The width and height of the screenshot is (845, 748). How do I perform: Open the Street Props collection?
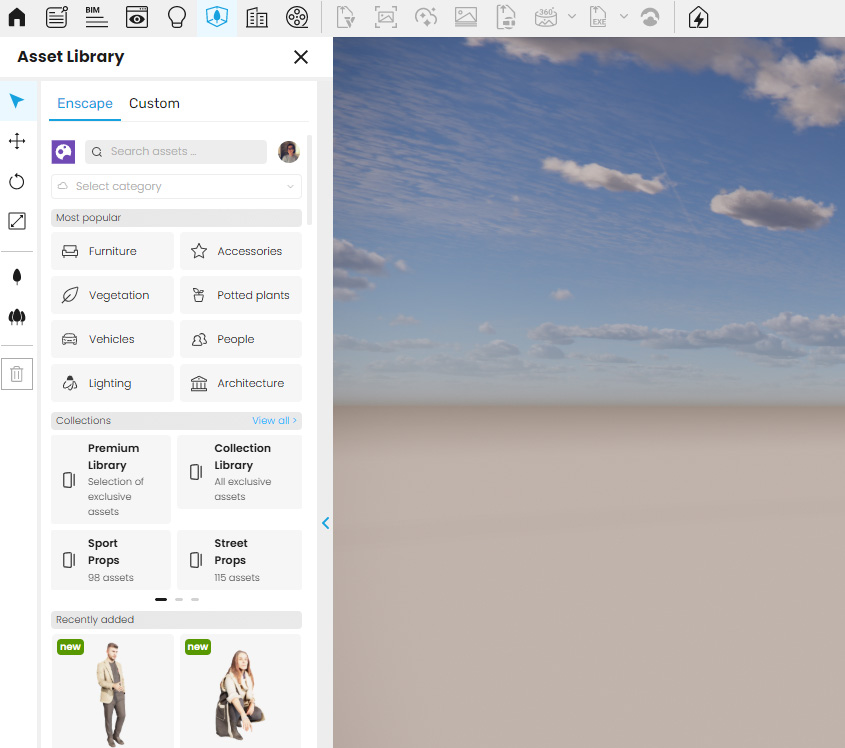point(239,560)
